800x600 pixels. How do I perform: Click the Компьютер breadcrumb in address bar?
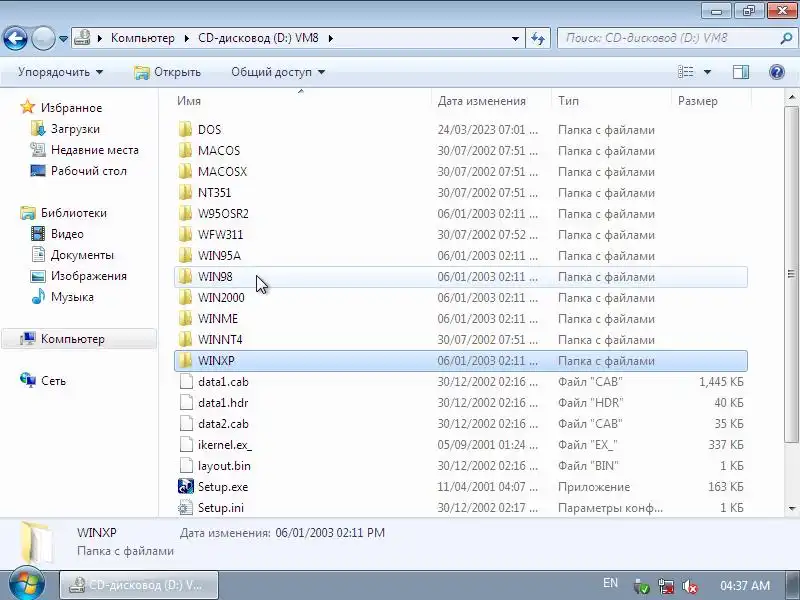(x=142, y=38)
